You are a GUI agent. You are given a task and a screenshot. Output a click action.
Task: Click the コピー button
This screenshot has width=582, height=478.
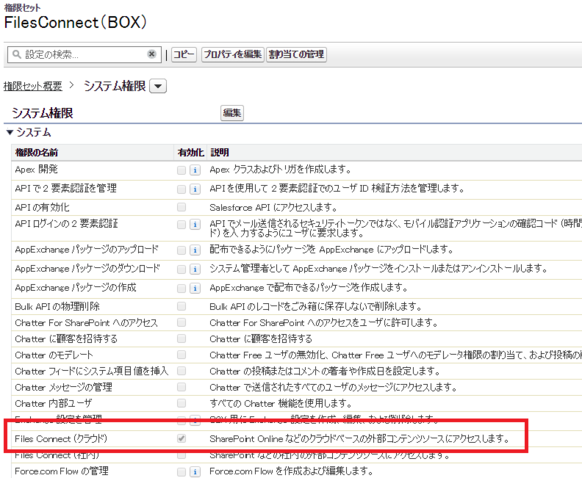[184, 55]
